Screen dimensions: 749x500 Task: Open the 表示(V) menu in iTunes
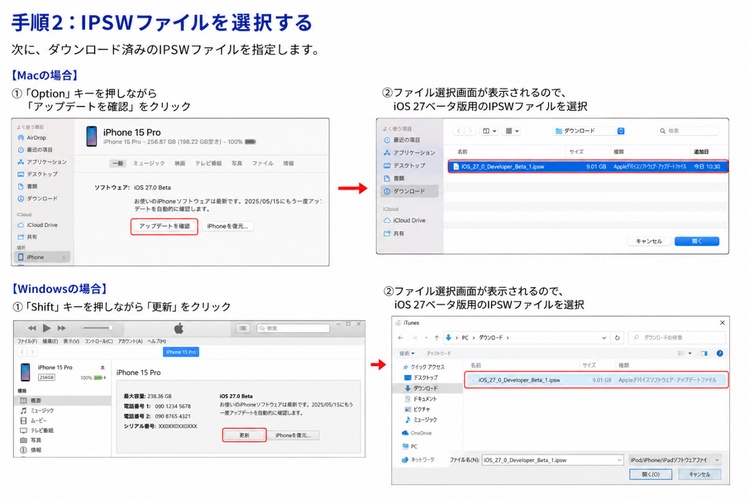click(x=71, y=341)
